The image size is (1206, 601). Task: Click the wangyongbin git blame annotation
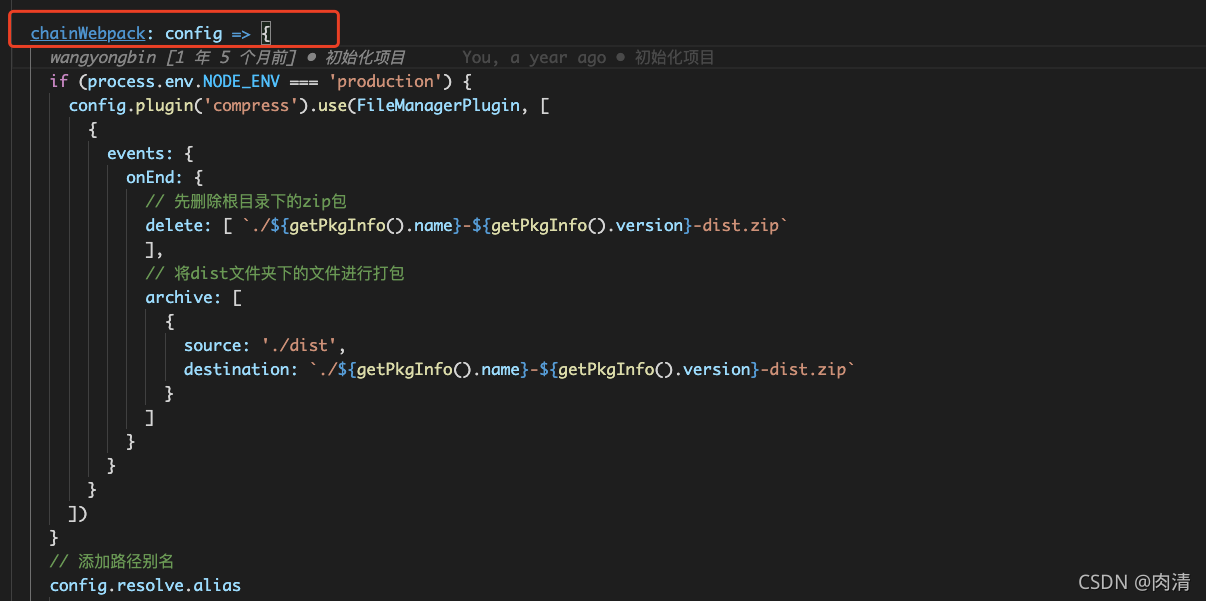click(102, 57)
